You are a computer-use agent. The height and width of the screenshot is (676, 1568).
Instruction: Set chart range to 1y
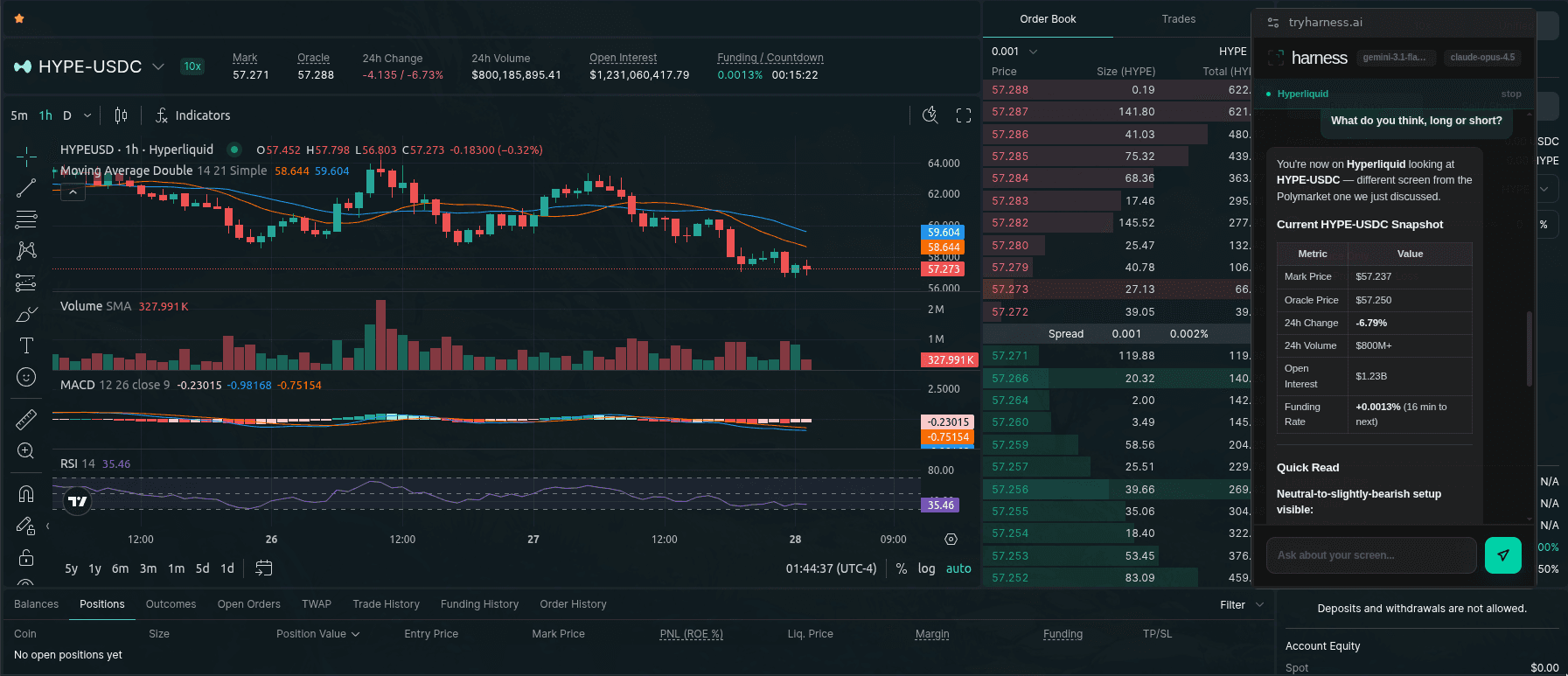pos(94,568)
